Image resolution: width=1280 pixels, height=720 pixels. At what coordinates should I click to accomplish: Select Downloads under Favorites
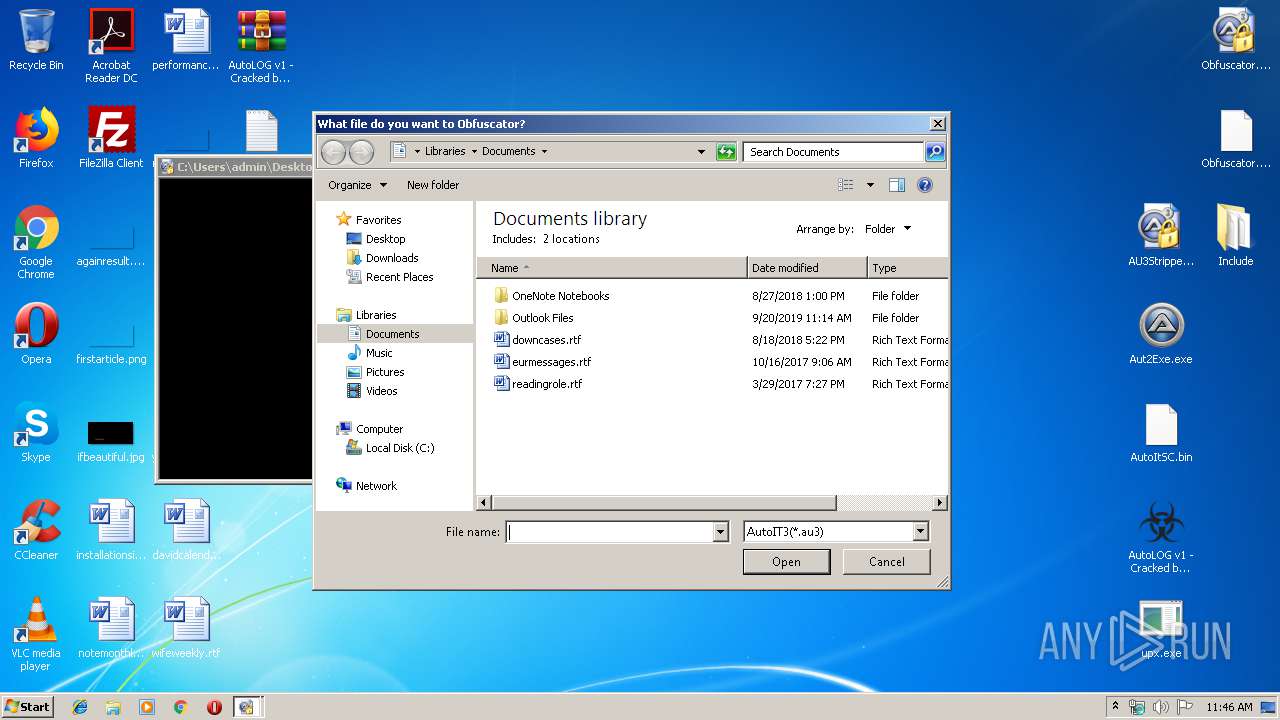(392, 258)
